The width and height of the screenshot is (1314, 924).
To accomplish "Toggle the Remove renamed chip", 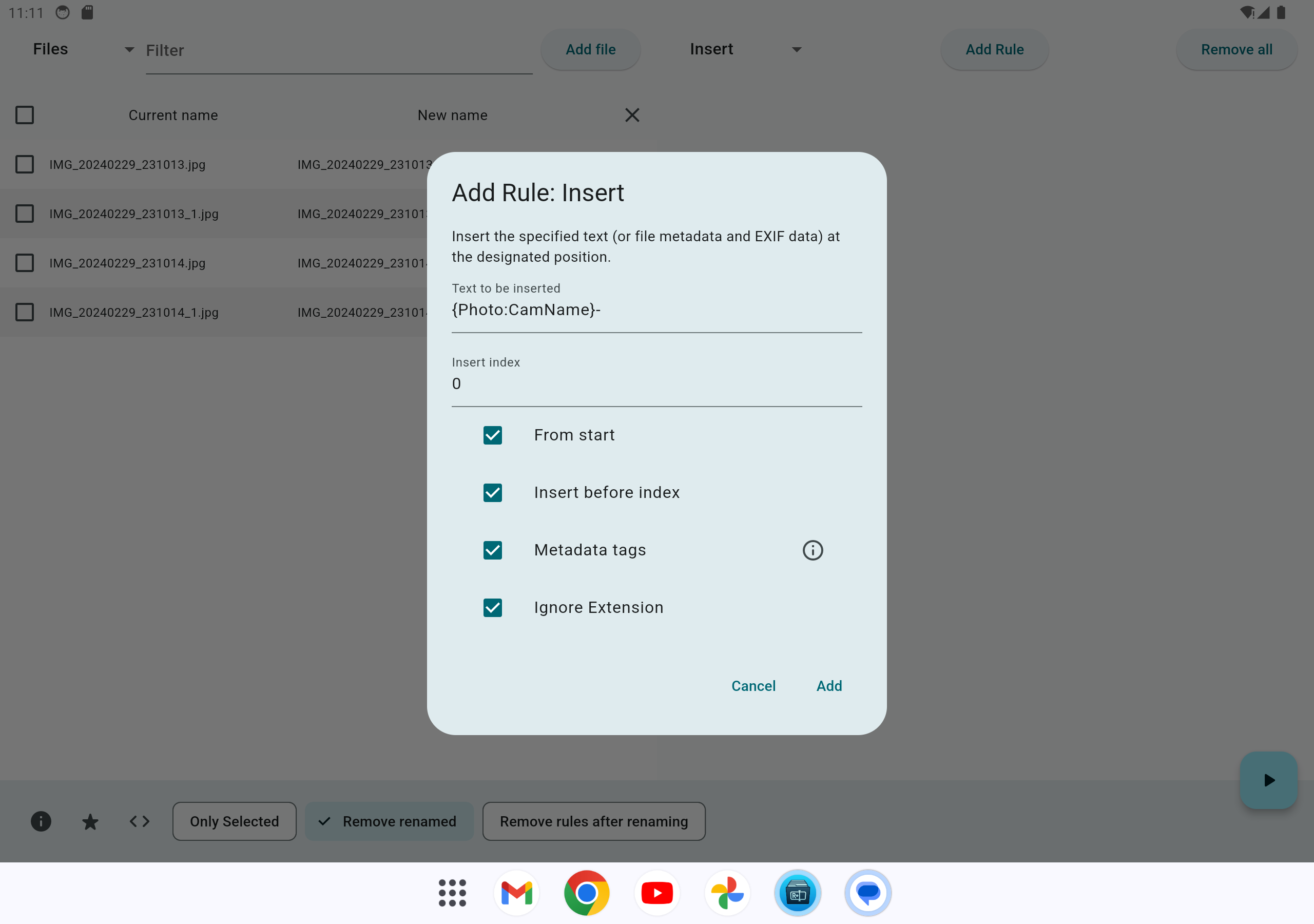I will point(389,821).
